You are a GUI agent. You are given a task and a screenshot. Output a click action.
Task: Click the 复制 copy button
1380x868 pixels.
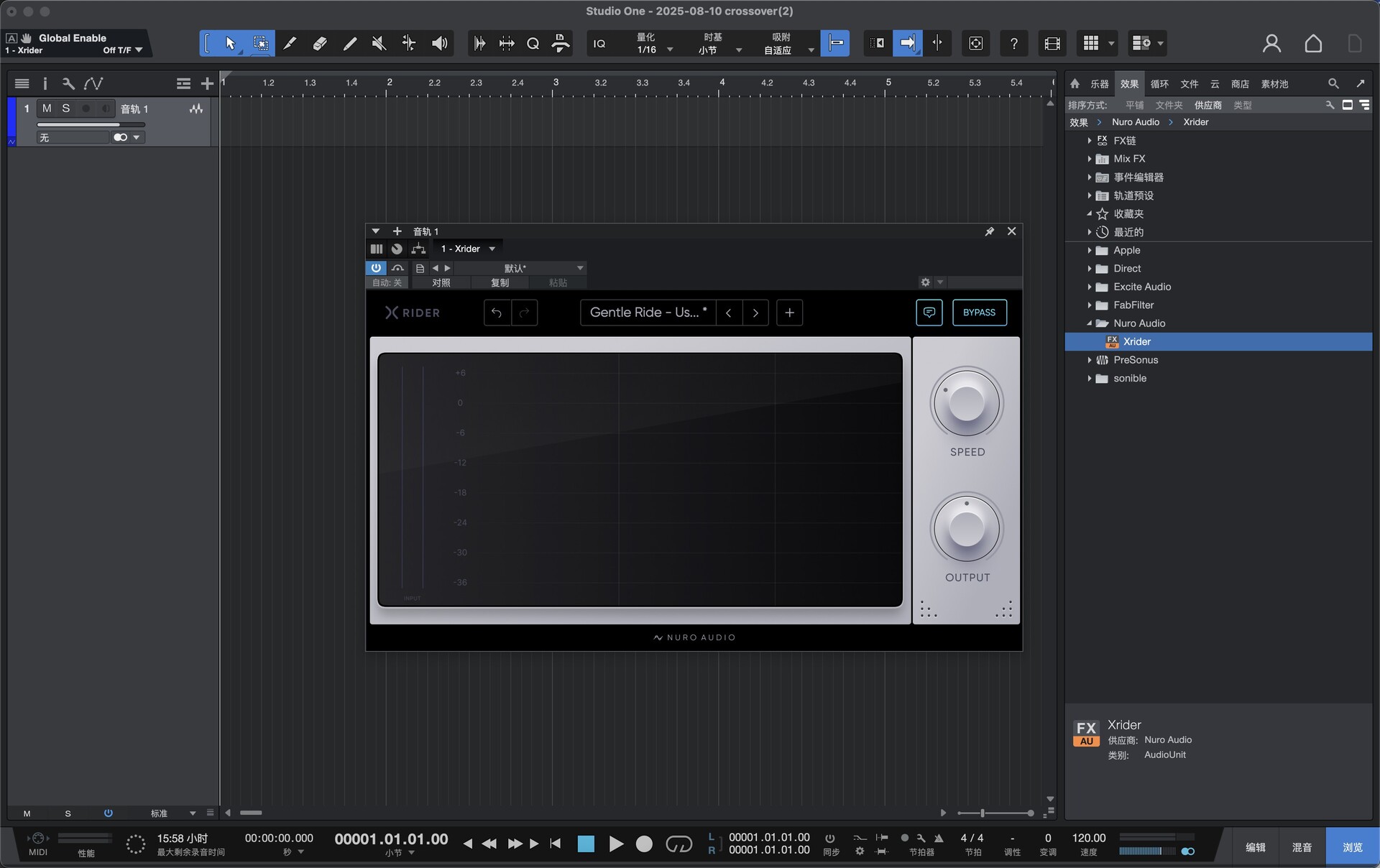500,283
